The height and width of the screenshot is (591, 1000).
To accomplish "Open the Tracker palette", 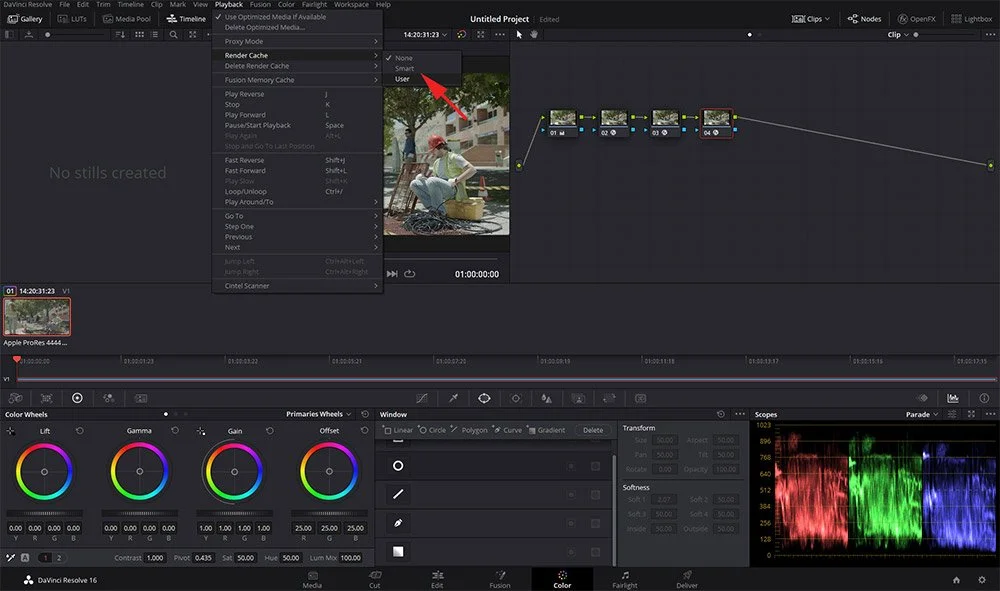I will click(515, 398).
